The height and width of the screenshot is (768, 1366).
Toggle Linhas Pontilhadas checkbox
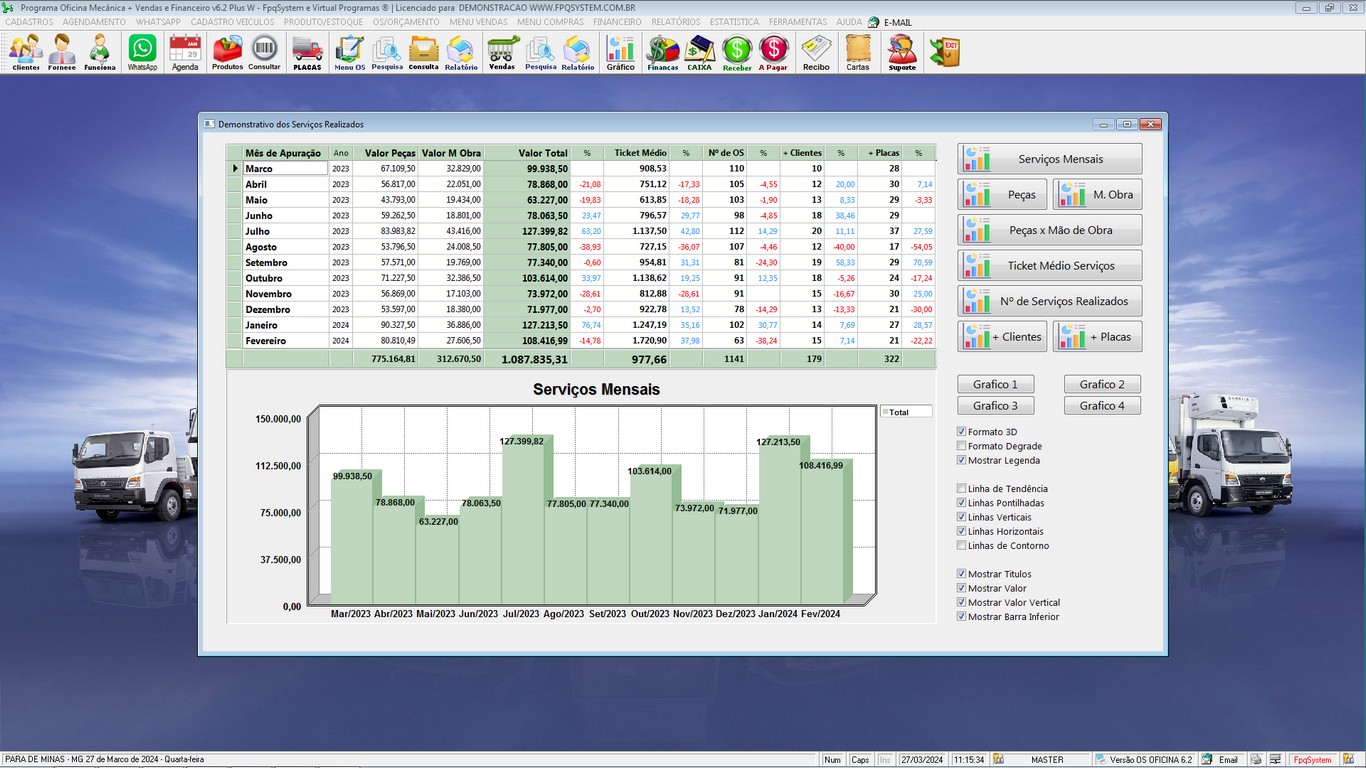(x=962, y=503)
